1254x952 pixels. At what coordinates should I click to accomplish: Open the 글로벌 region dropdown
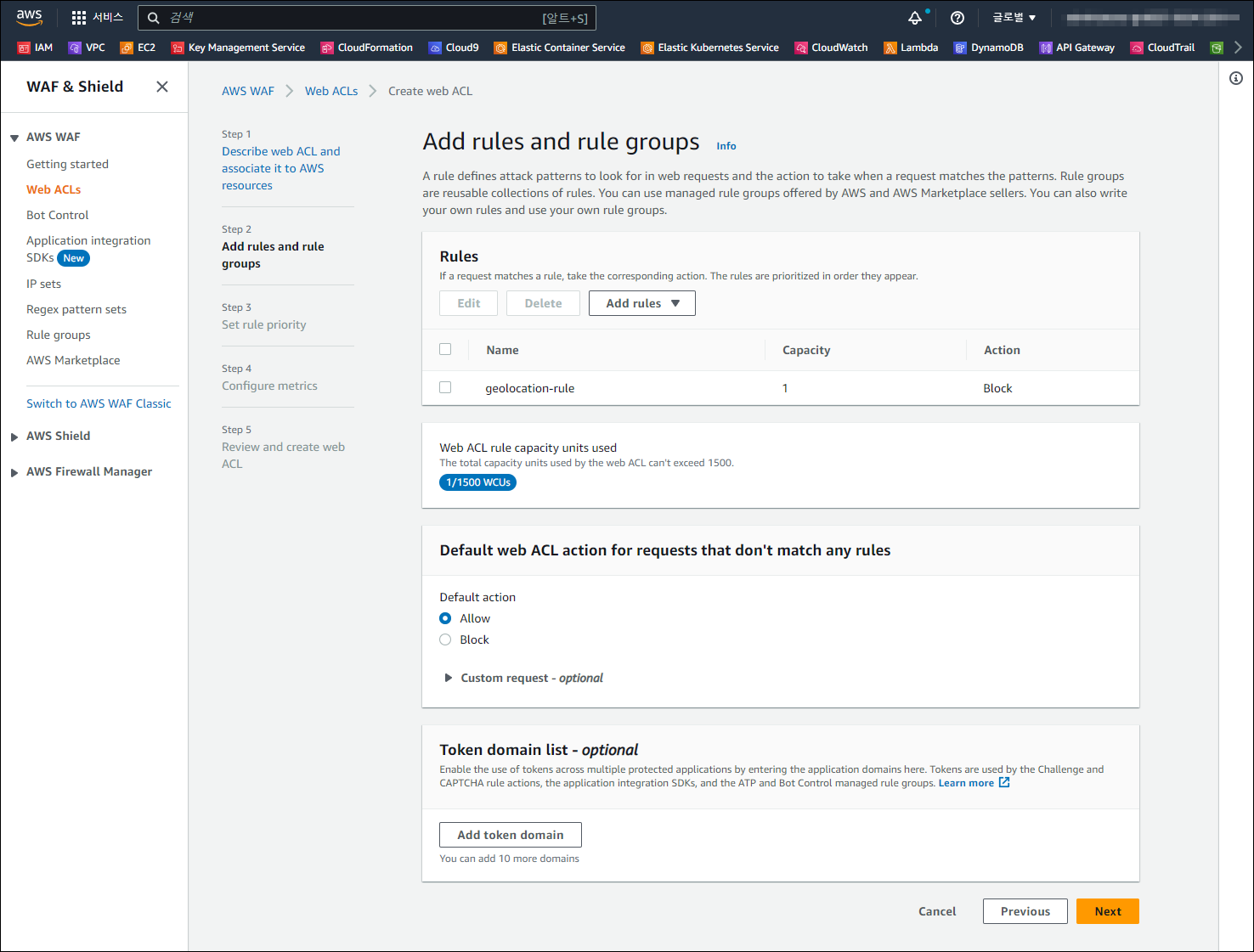(x=1014, y=18)
